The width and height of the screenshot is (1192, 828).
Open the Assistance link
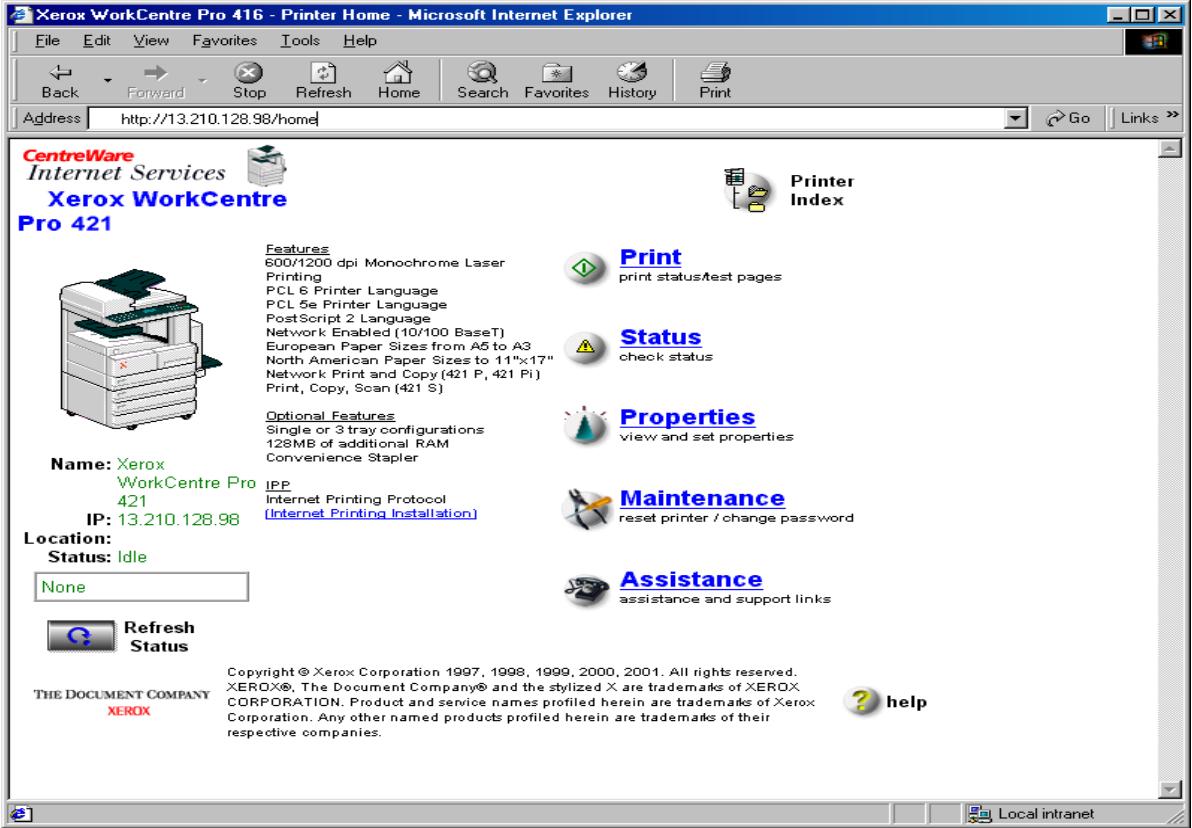click(x=690, y=579)
